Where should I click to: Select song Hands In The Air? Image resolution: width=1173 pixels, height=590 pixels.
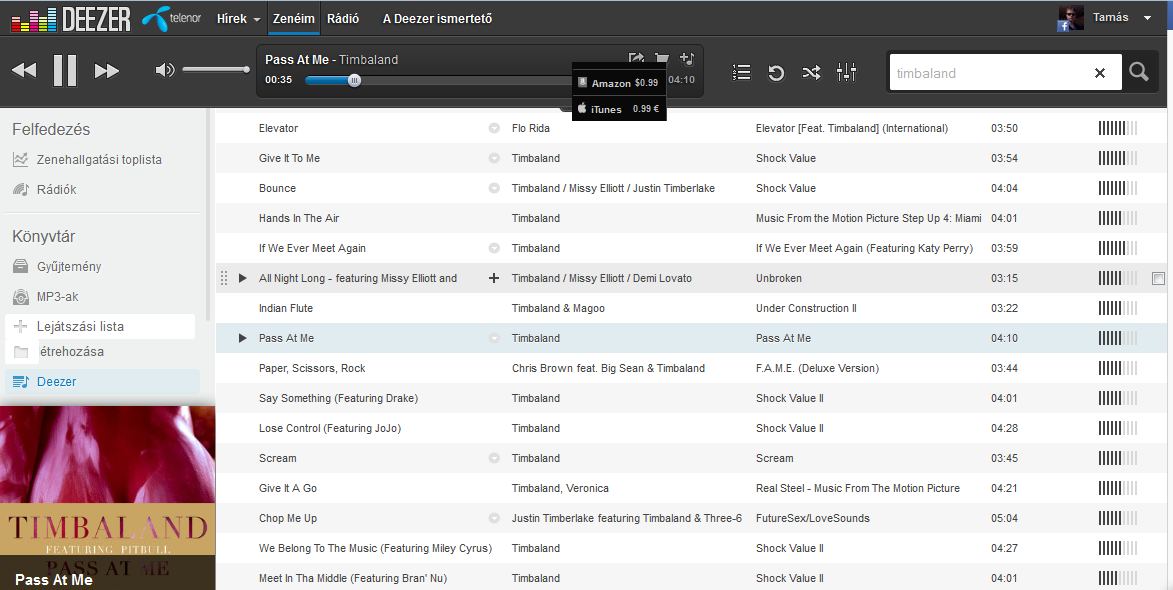pyautogui.click(x=298, y=218)
